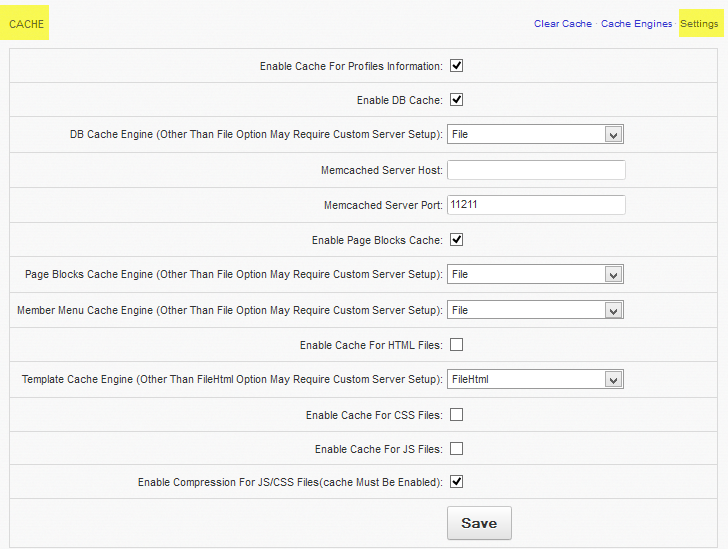This screenshot has height=549, width=728.
Task: Open the DB Cache Engine dropdown
Action: click(535, 134)
